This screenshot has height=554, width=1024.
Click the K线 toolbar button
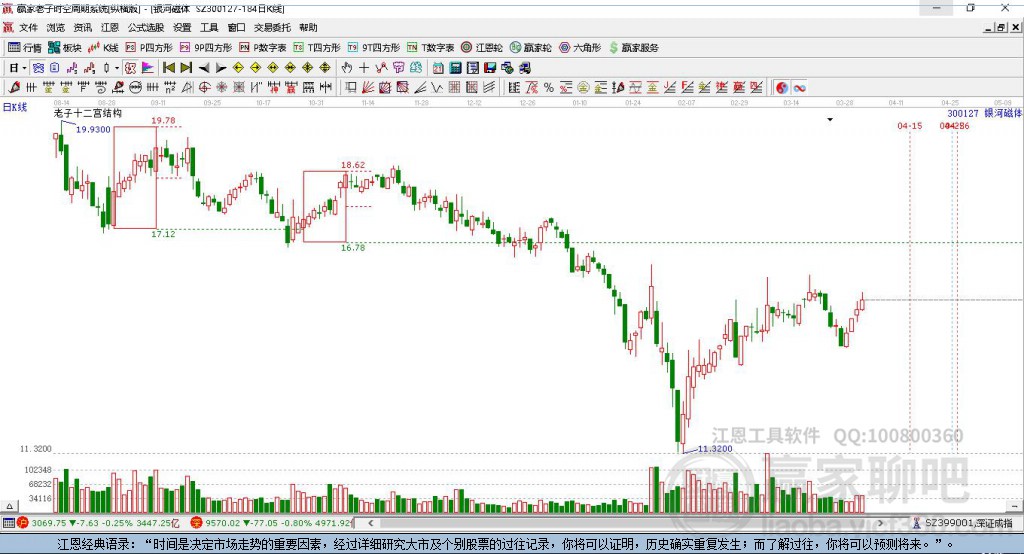(103, 48)
